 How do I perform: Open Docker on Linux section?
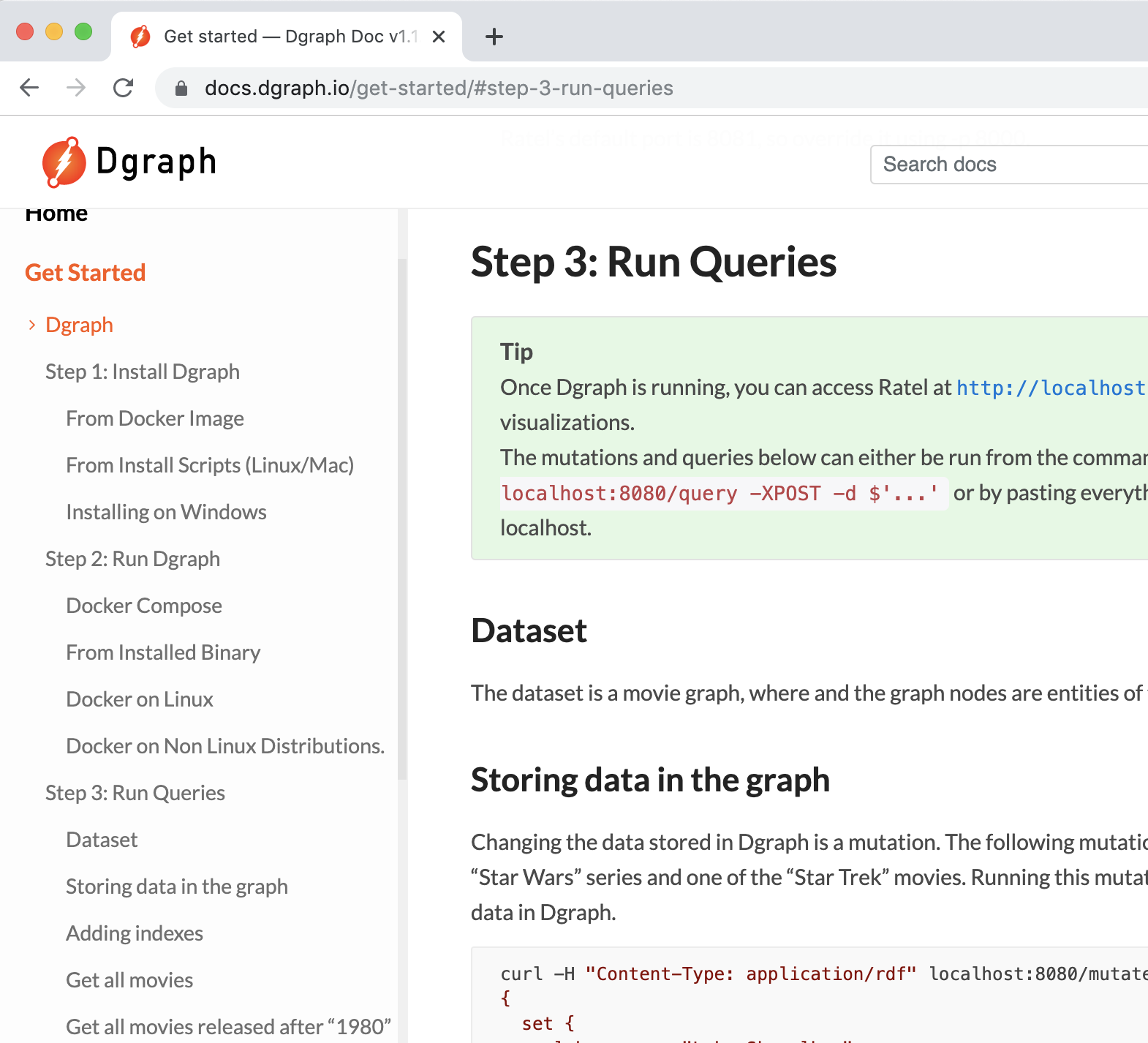point(140,699)
